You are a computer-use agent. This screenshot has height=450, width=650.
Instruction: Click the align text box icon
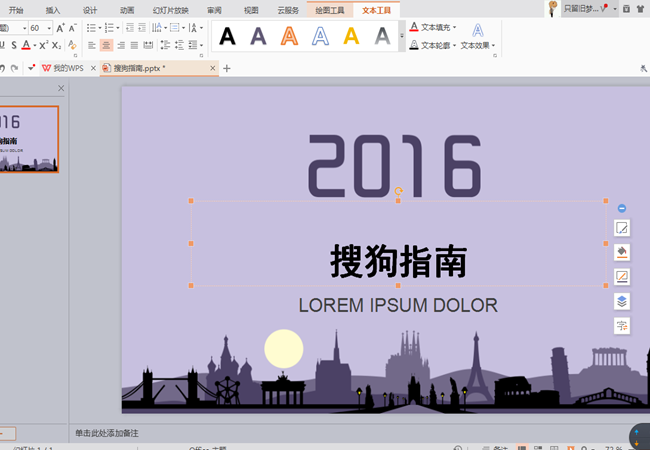click(x=175, y=28)
